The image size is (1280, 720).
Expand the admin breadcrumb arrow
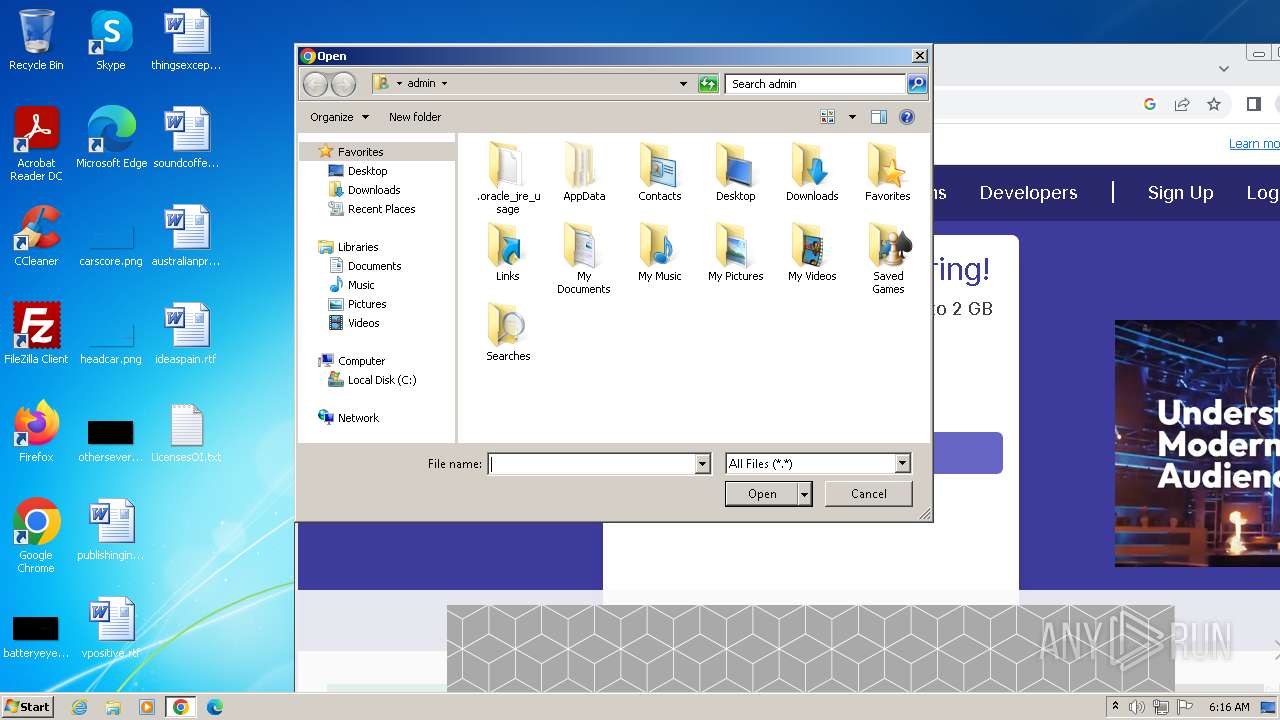click(x=444, y=84)
